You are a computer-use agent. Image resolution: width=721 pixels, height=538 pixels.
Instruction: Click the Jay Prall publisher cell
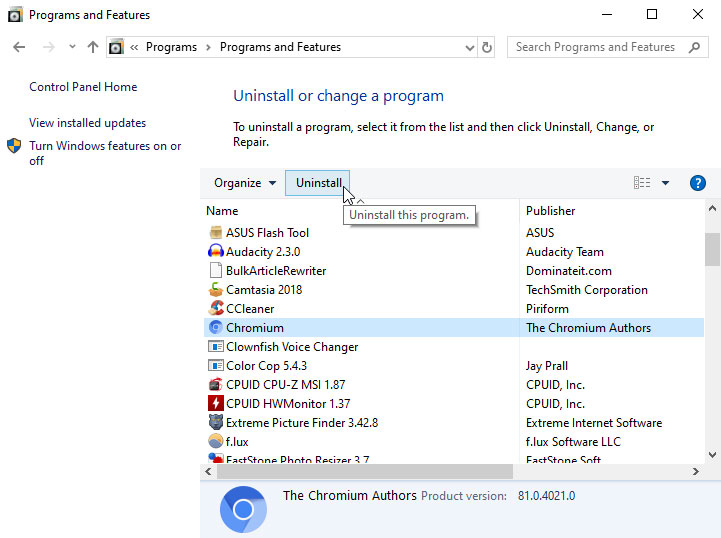(547, 366)
